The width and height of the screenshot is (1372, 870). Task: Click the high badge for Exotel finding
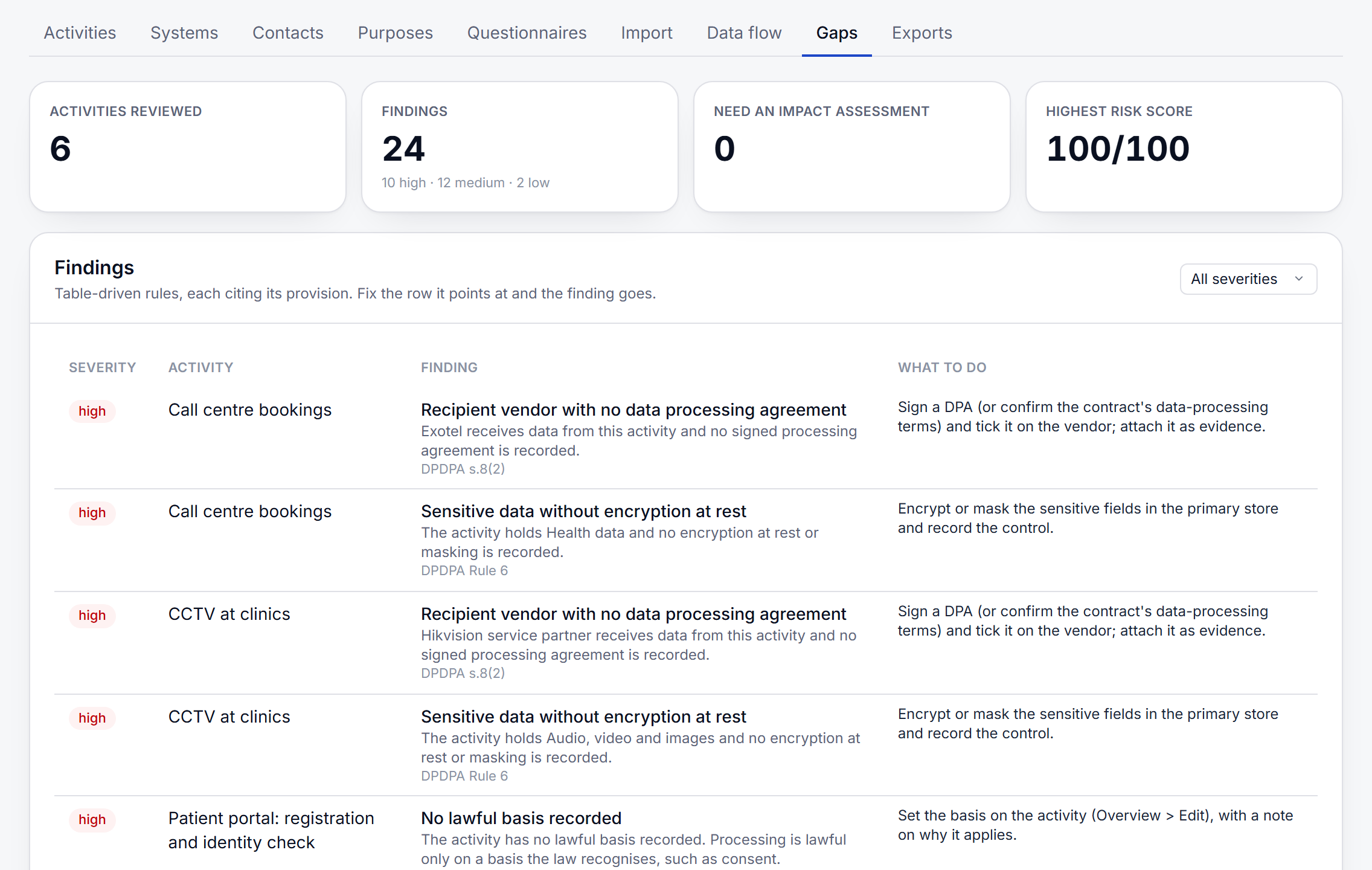92,411
